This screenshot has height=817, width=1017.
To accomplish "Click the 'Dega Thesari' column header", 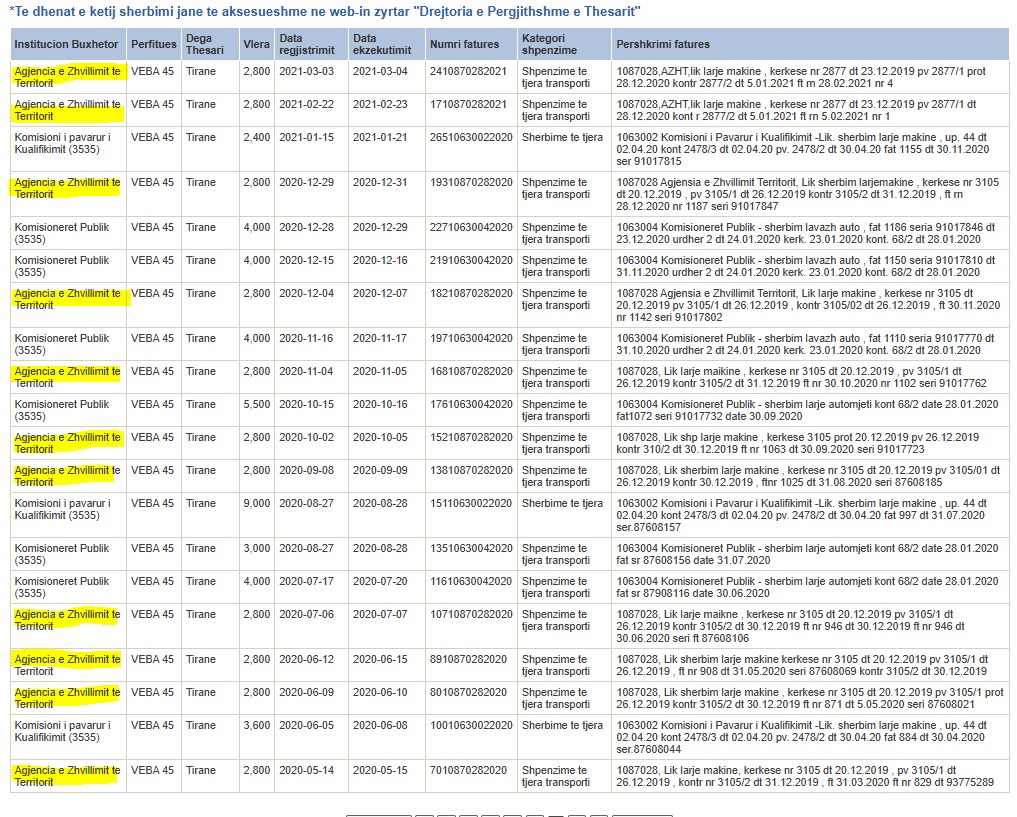I will (x=205, y=45).
